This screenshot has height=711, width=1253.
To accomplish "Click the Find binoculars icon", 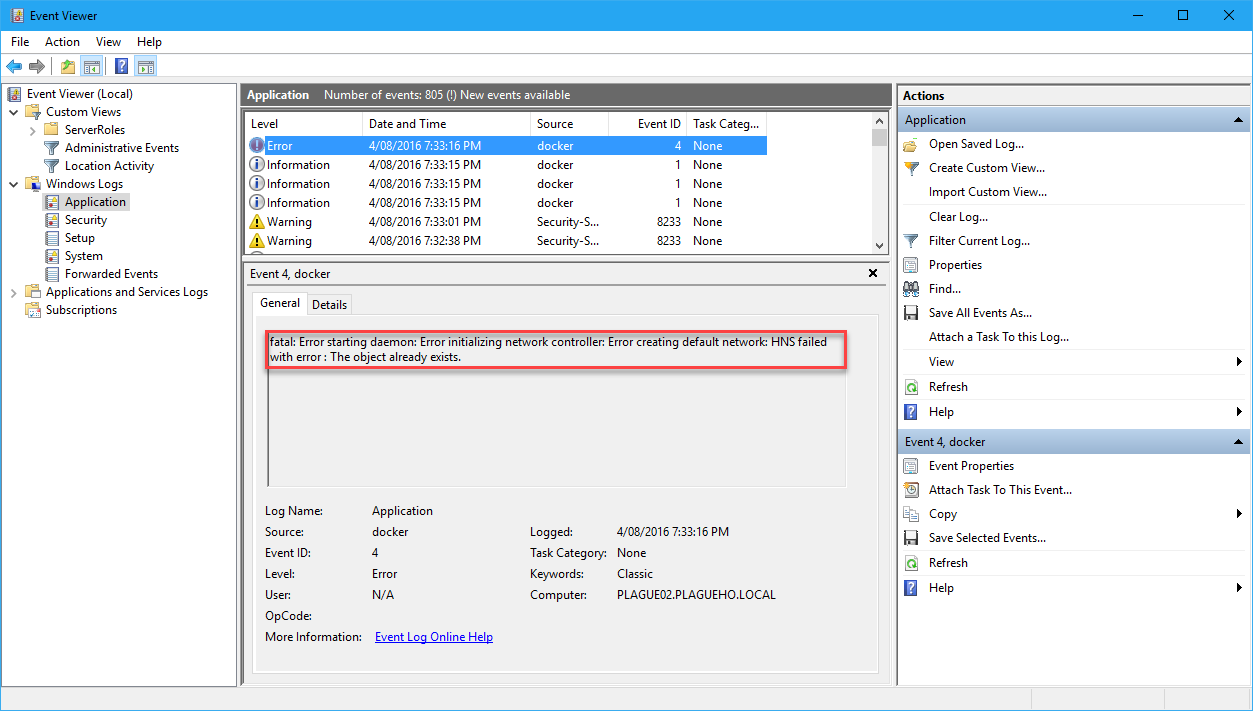I will click(x=911, y=289).
